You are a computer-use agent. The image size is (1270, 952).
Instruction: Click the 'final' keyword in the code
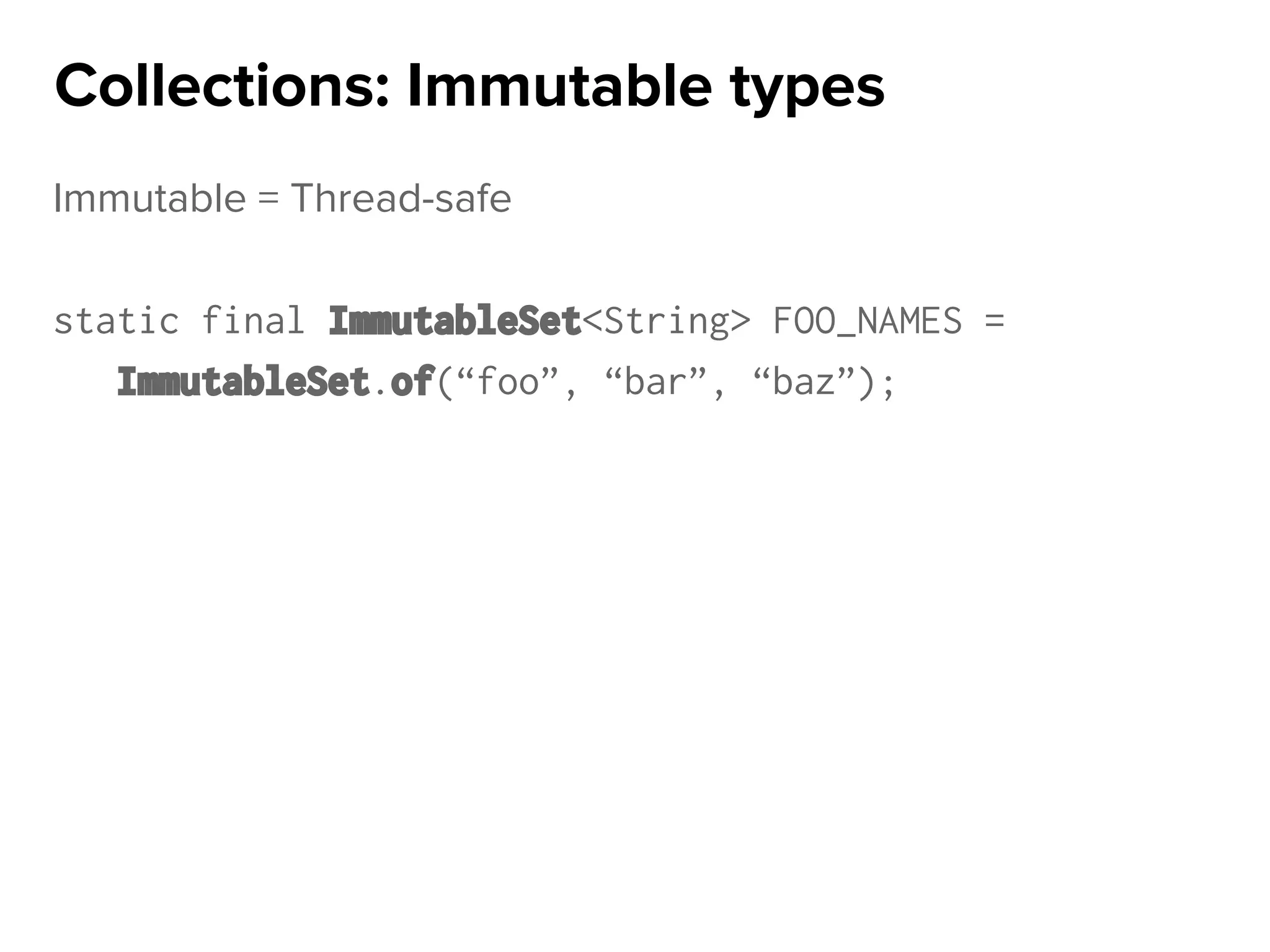point(253,321)
